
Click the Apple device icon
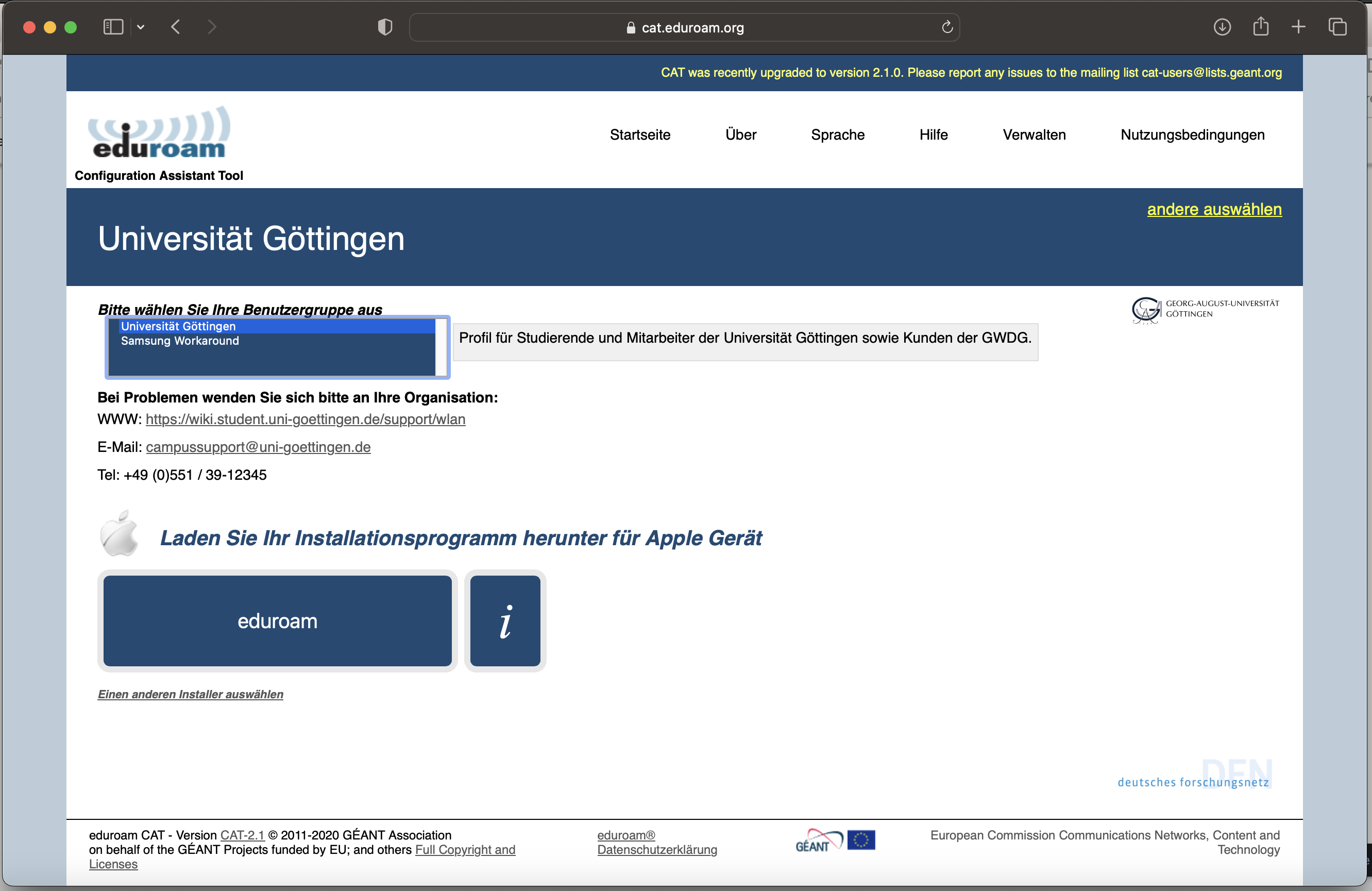tap(120, 533)
